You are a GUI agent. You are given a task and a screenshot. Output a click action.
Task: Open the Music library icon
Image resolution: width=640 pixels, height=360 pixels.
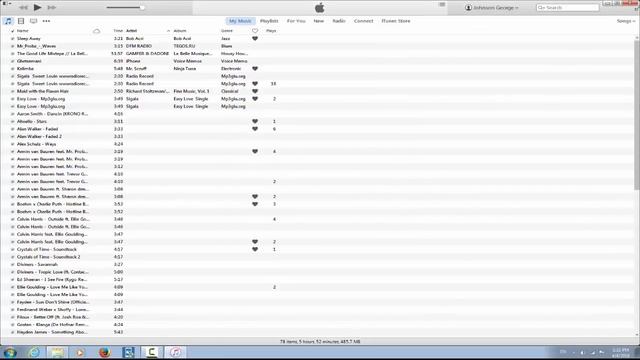(8, 21)
